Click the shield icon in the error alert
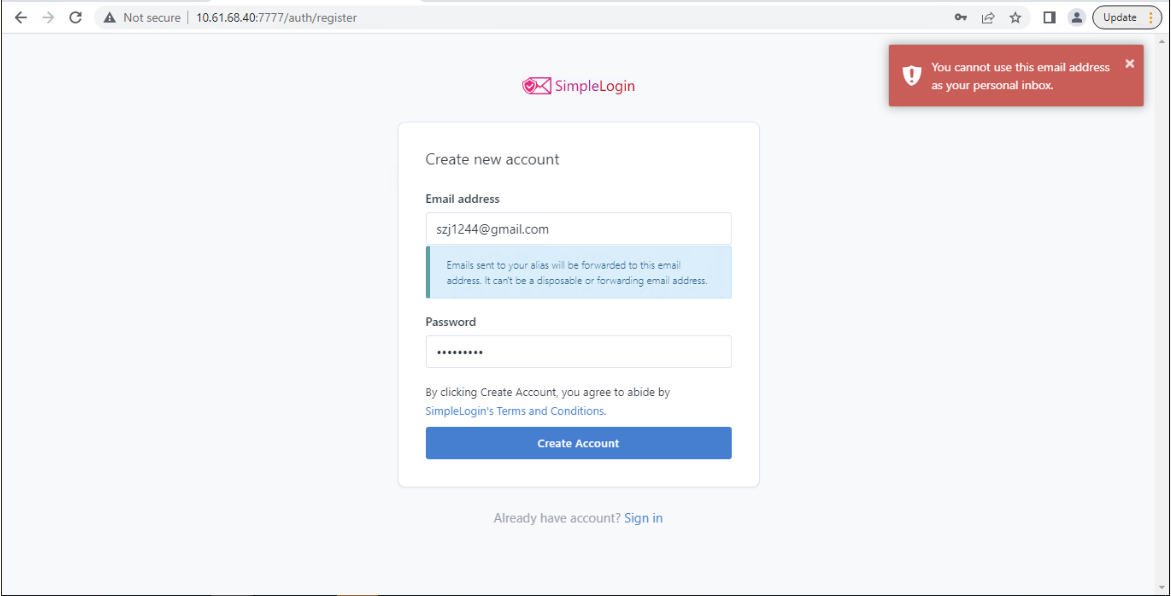Image resolution: width=1171 pixels, height=596 pixels. [911, 74]
